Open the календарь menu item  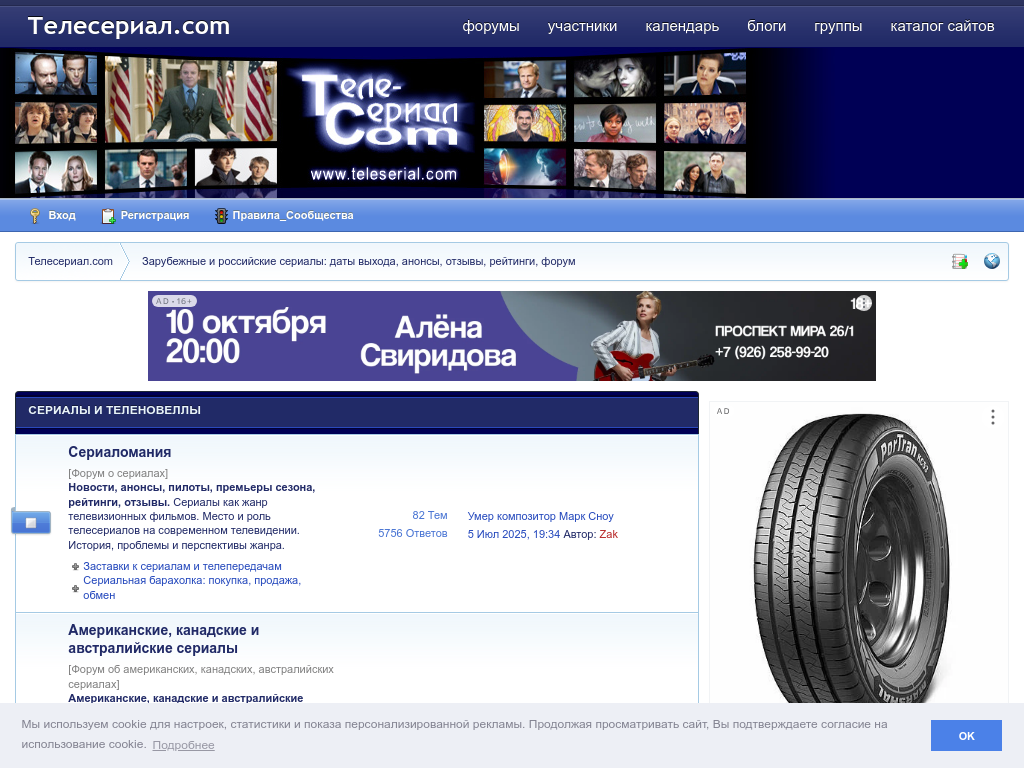pyautogui.click(x=682, y=26)
